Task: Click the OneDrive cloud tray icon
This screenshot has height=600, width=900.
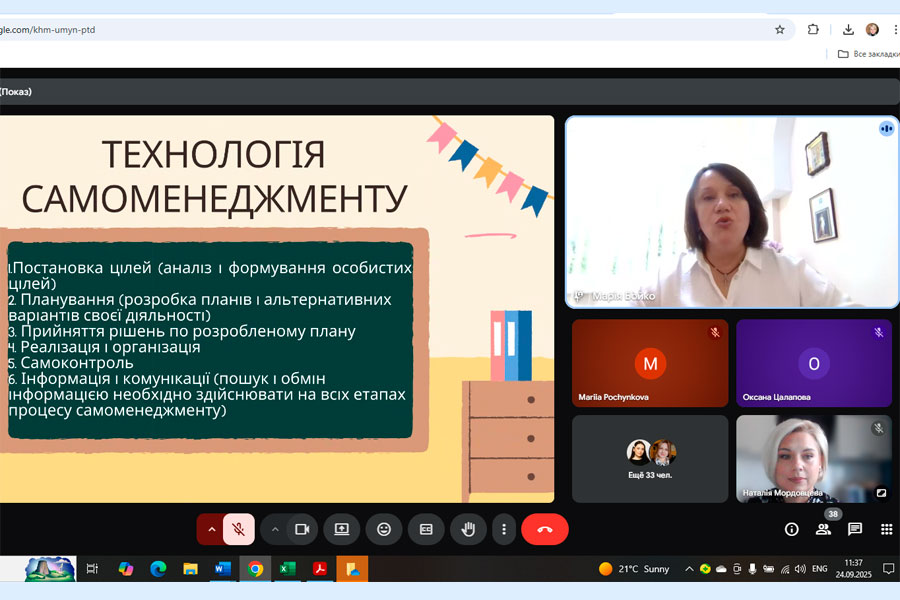Action: click(721, 569)
